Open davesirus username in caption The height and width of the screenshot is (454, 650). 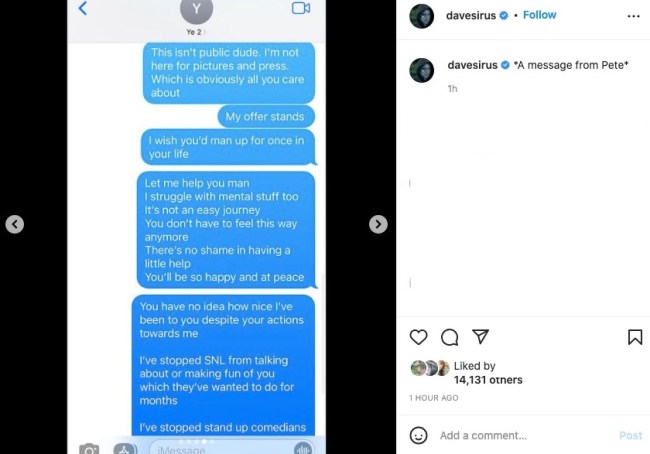473,65
